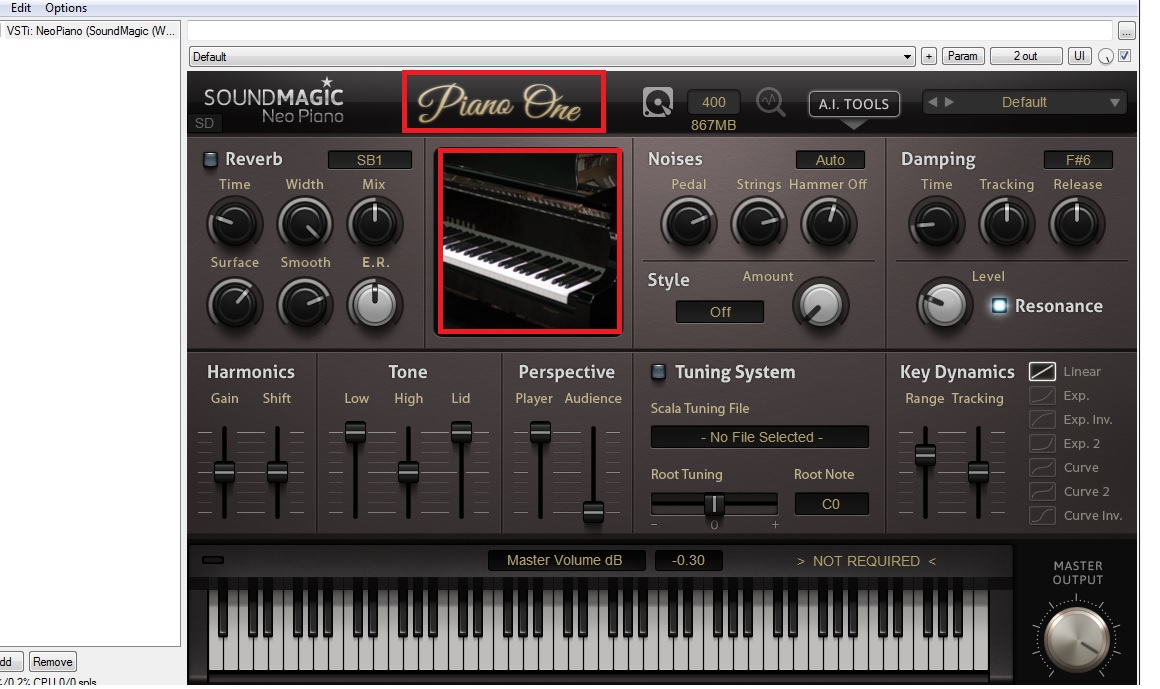Click the Style Amount knob
This screenshot has width=1160, height=689.
820,304
